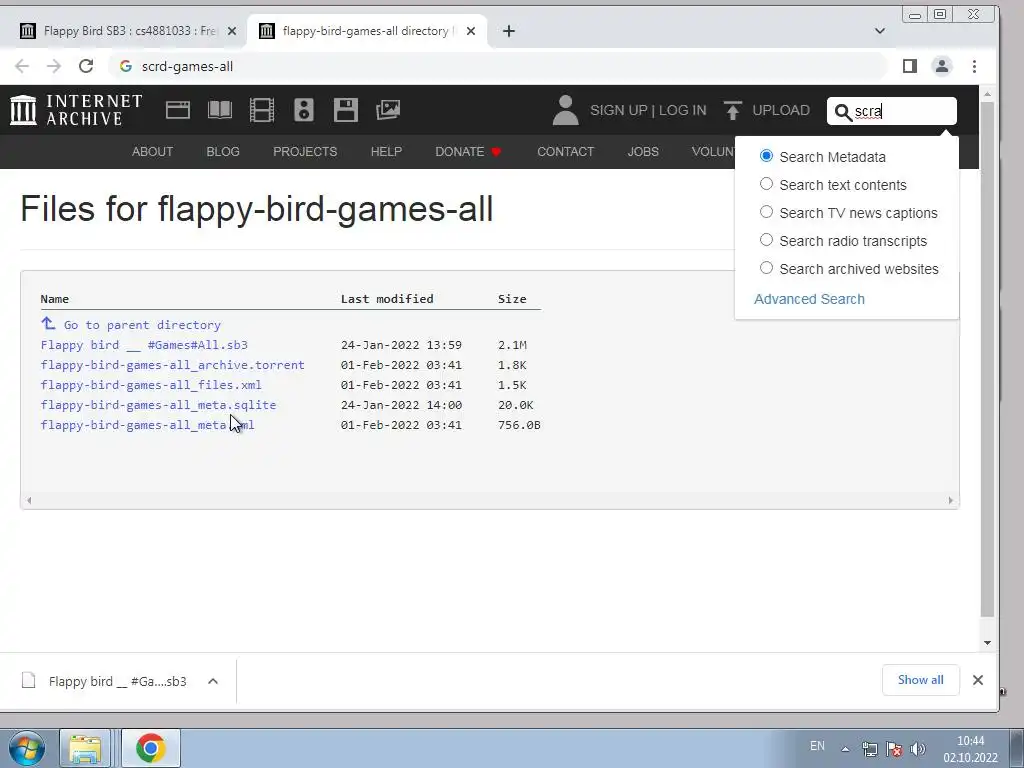Click file listing right scroll arrow
The image size is (1024, 768).
tap(950, 500)
